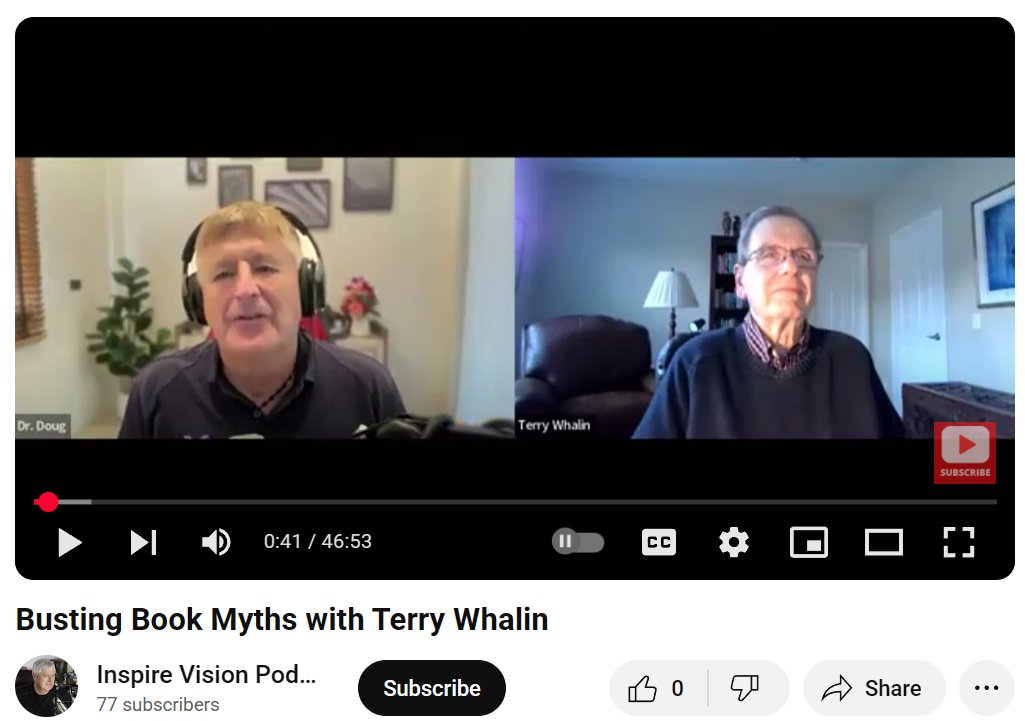Play the video
This screenshot has height=721, width=1025.
(69, 542)
